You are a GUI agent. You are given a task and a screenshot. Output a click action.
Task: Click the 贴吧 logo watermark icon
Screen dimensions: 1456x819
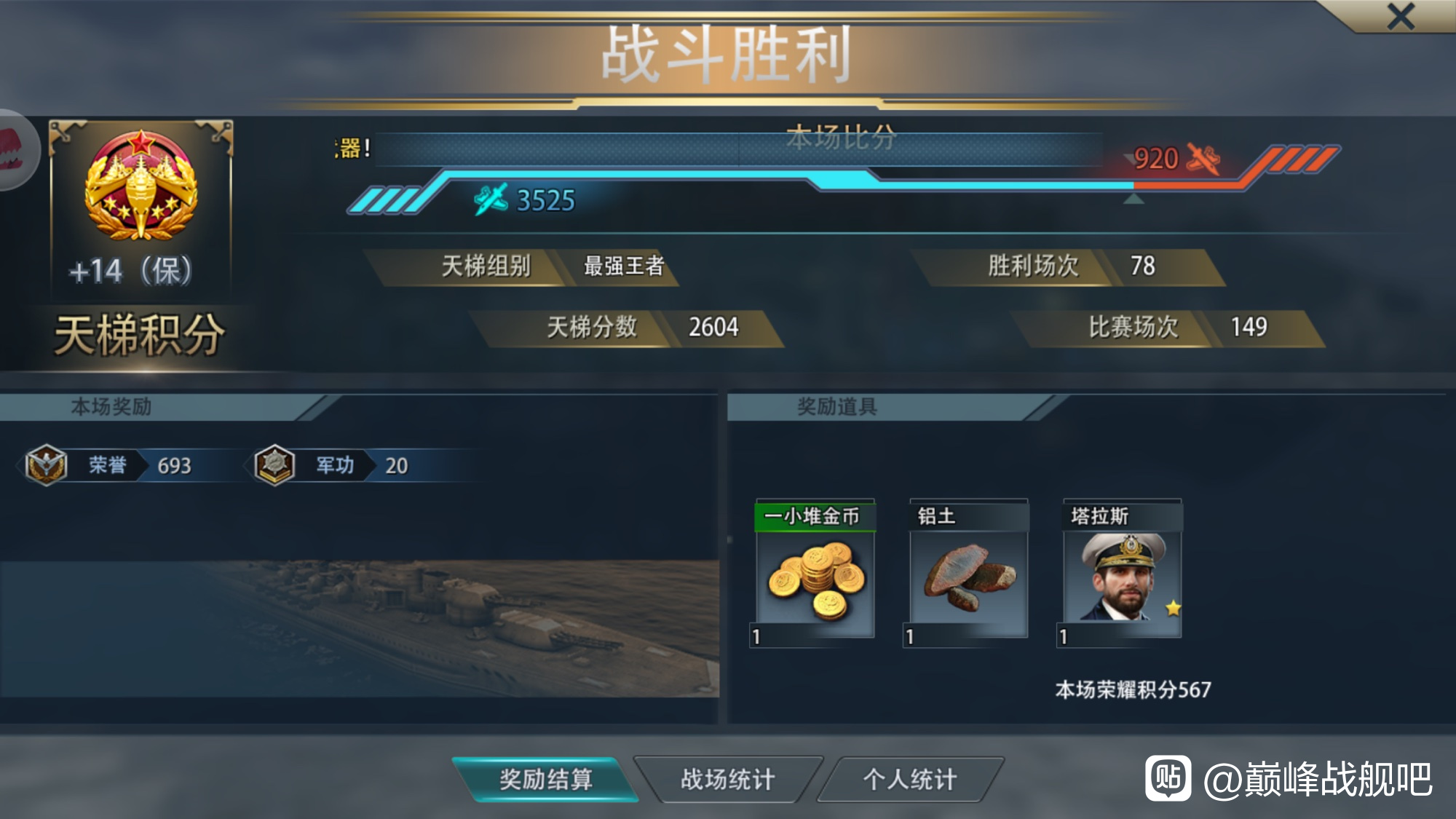coord(1168,778)
